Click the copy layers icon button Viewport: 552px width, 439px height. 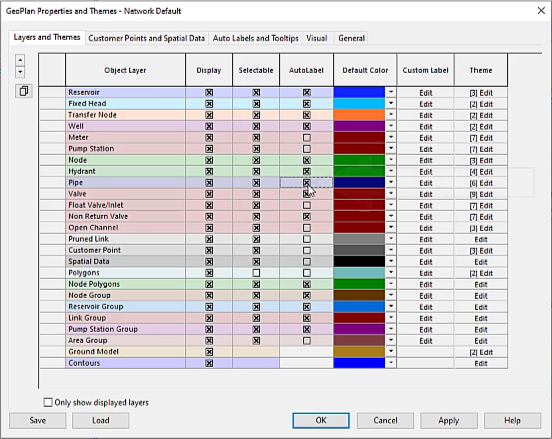click(24, 91)
